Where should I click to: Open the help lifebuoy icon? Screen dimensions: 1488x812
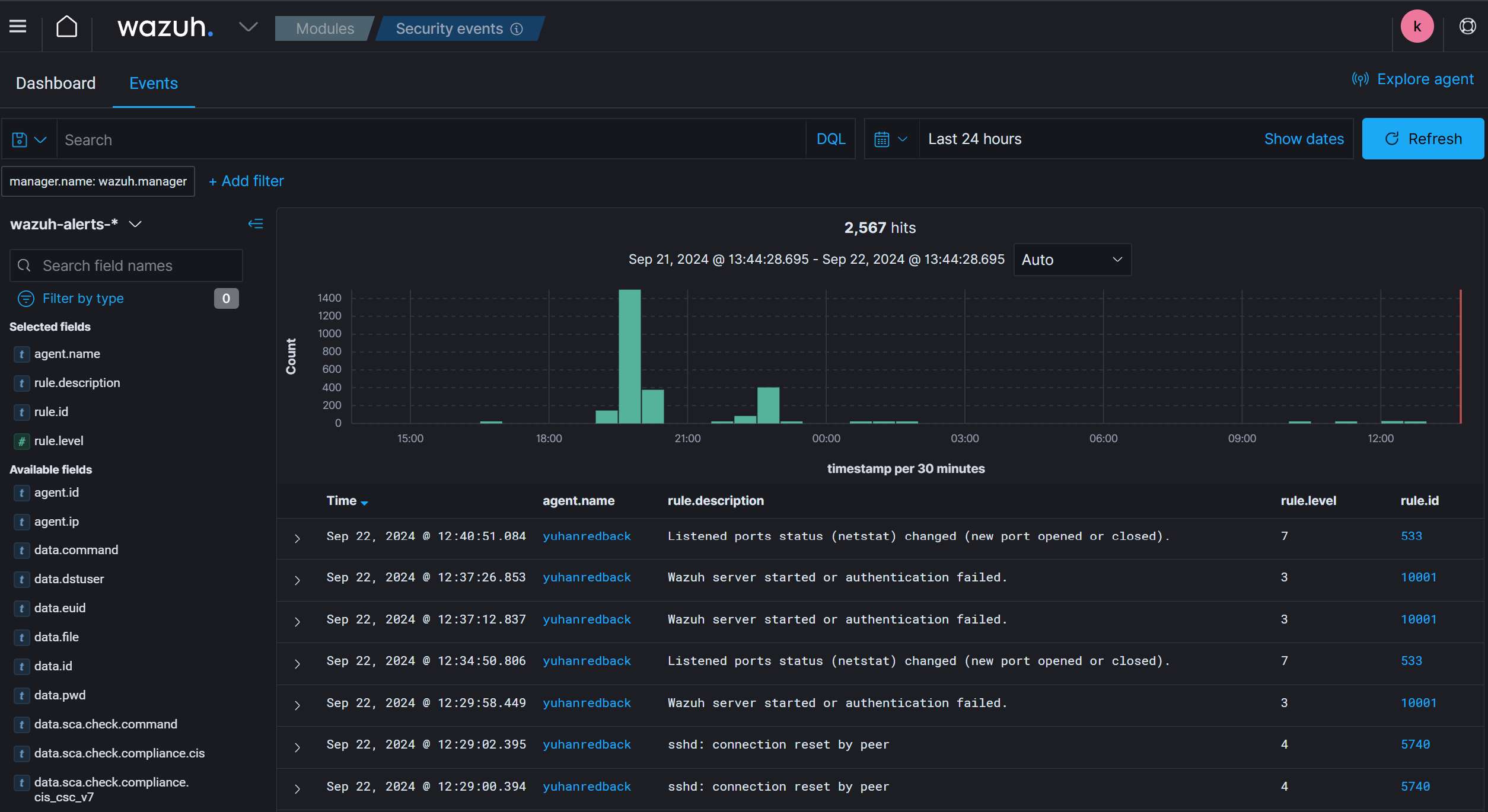click(x=1467, y=27)
